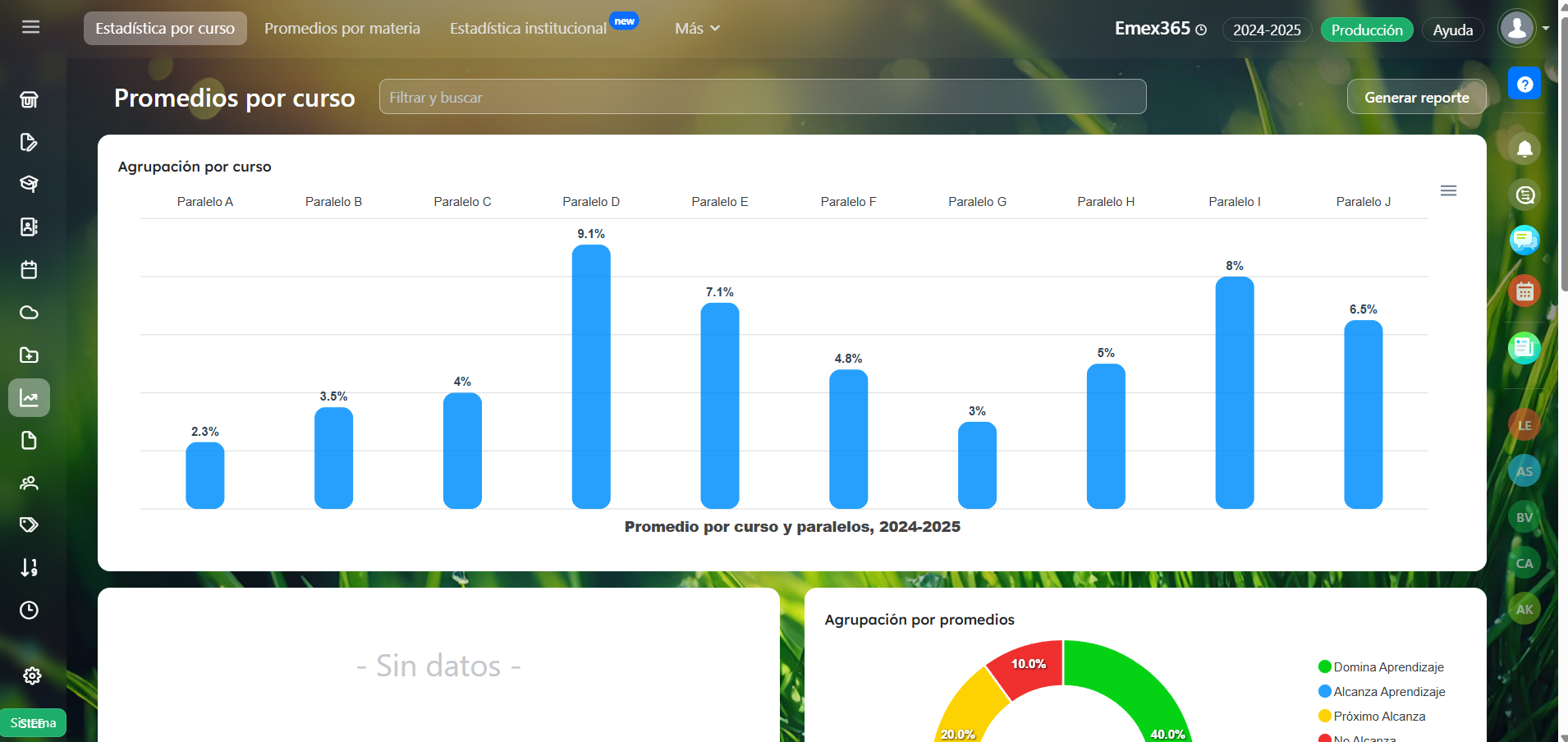Open the CA contact avatar

pyautogui.click(x=1524, y=563)
